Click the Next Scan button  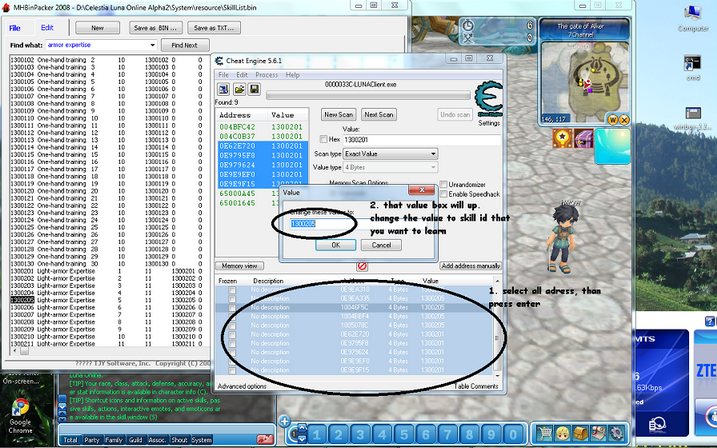pos(379,115)
